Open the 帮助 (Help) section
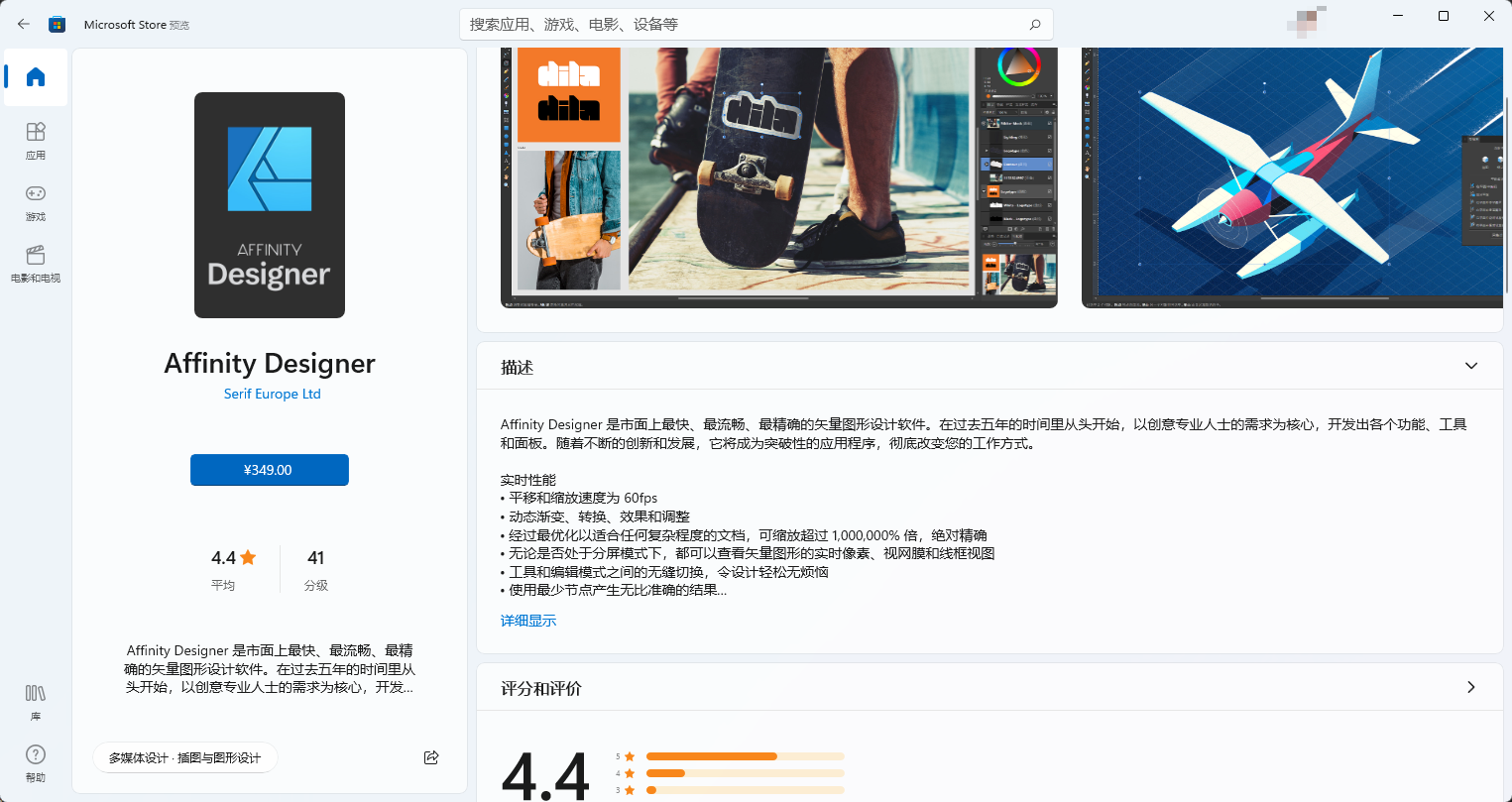1512x802 pixels. 36,763
